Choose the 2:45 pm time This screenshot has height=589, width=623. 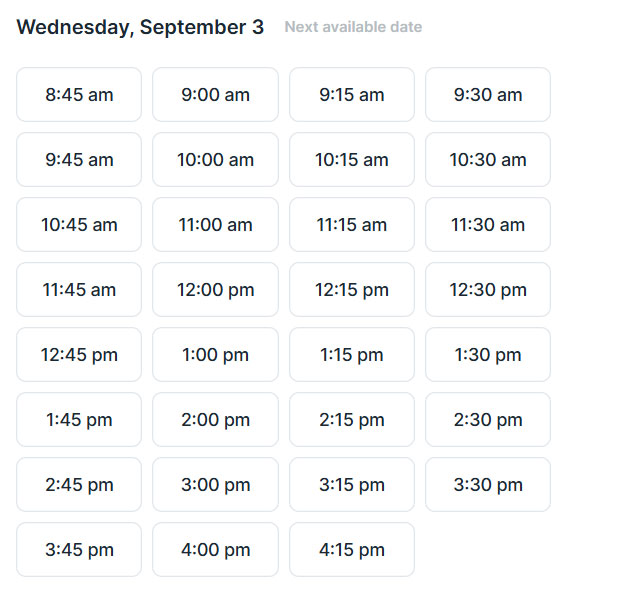pyautogui.click(x=79, y=485)
